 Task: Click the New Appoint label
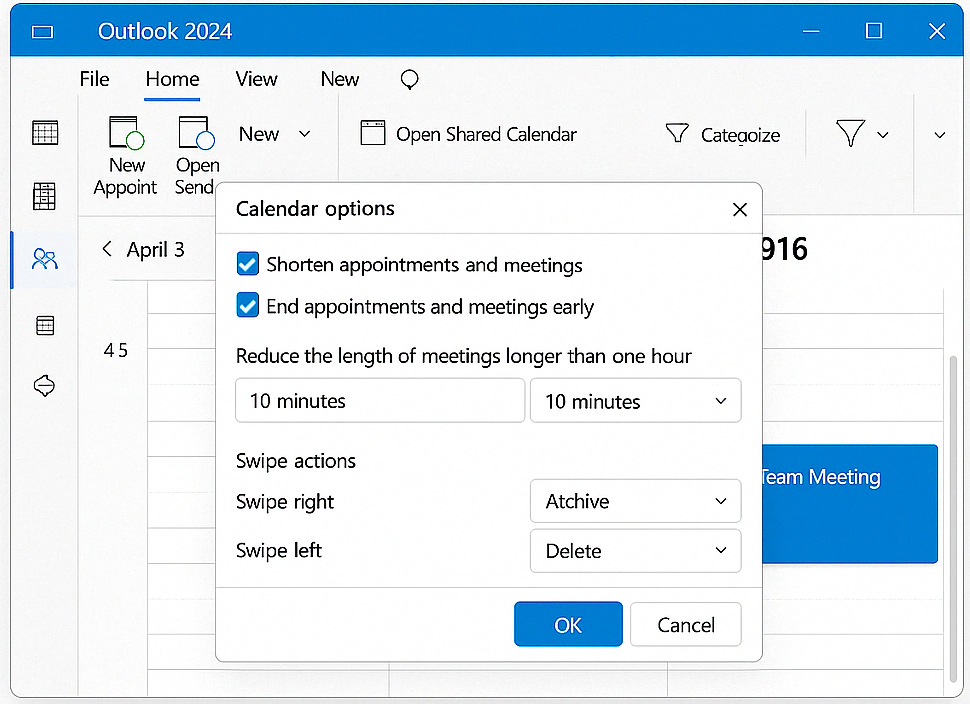pos(126,176)
